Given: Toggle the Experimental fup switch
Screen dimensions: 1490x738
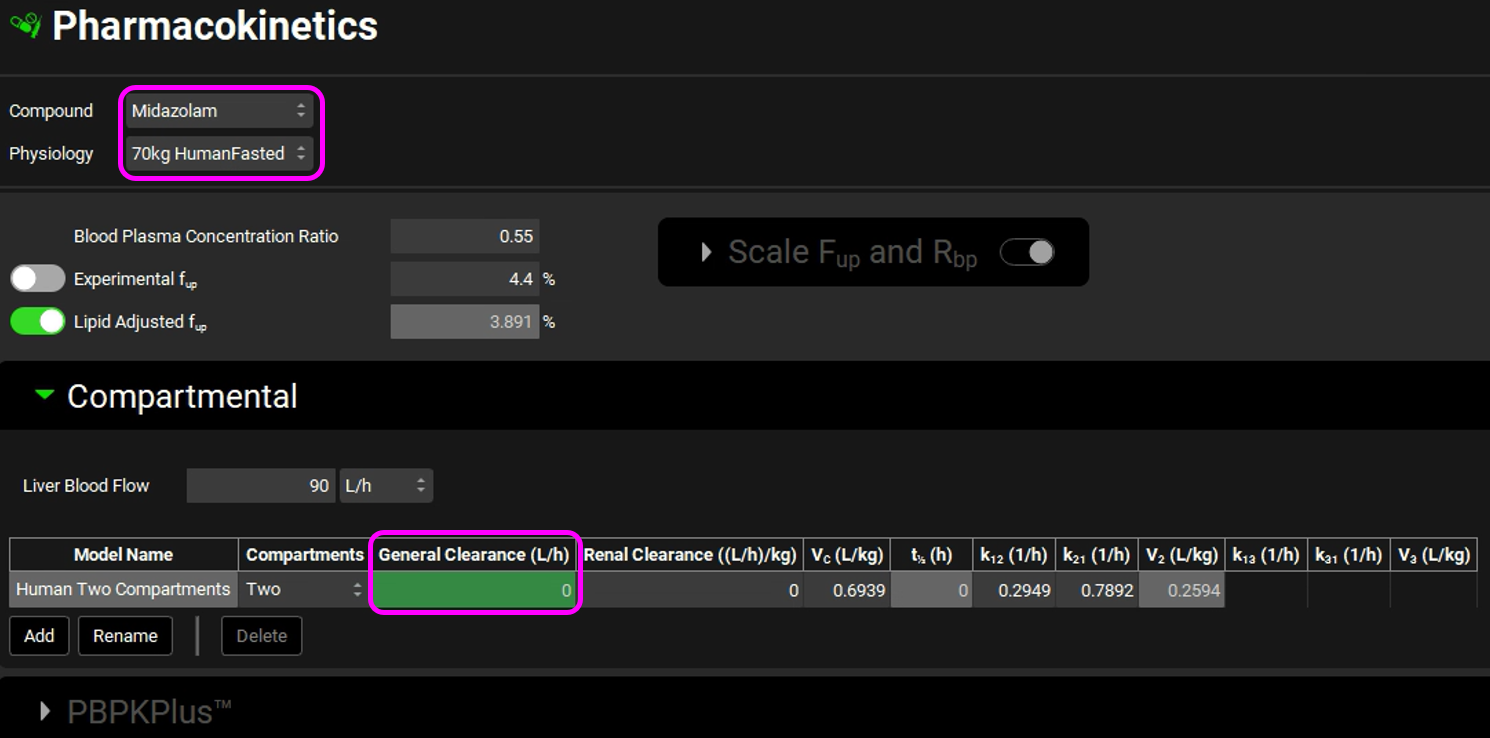Looking at the screenshot, I should [x=37, y=279].
